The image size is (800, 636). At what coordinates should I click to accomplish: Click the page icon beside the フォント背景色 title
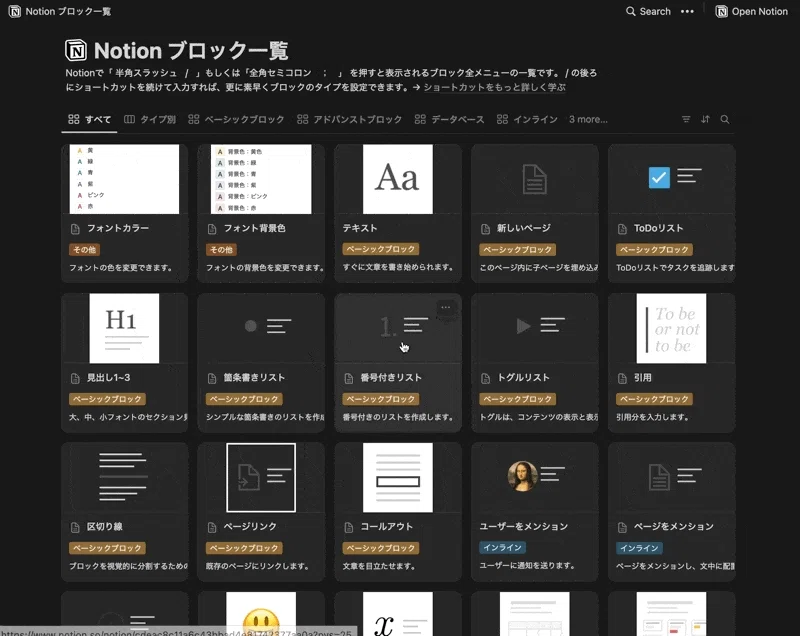coord(212,229)
